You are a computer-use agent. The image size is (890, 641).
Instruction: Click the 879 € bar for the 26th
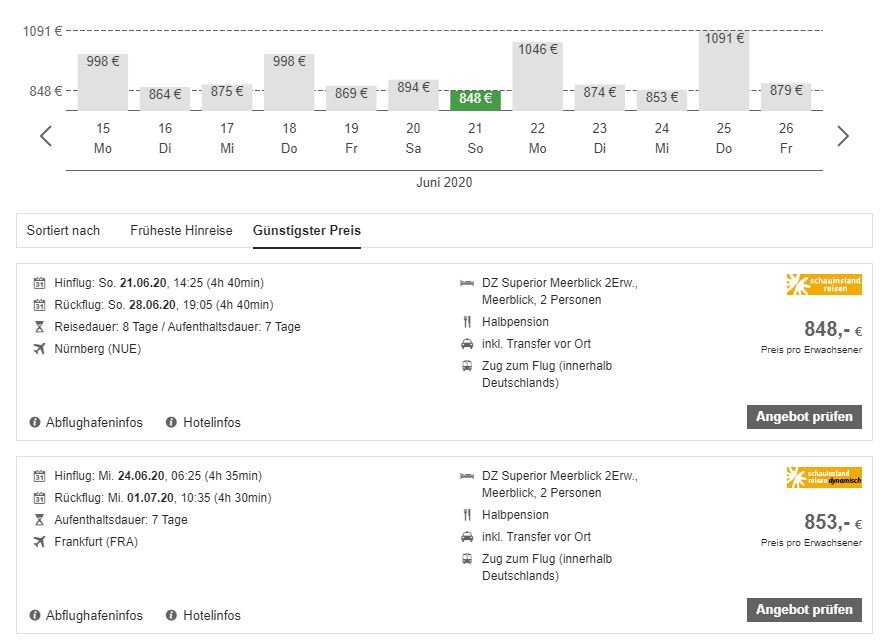pyautogui.click(x=786, y=96)
